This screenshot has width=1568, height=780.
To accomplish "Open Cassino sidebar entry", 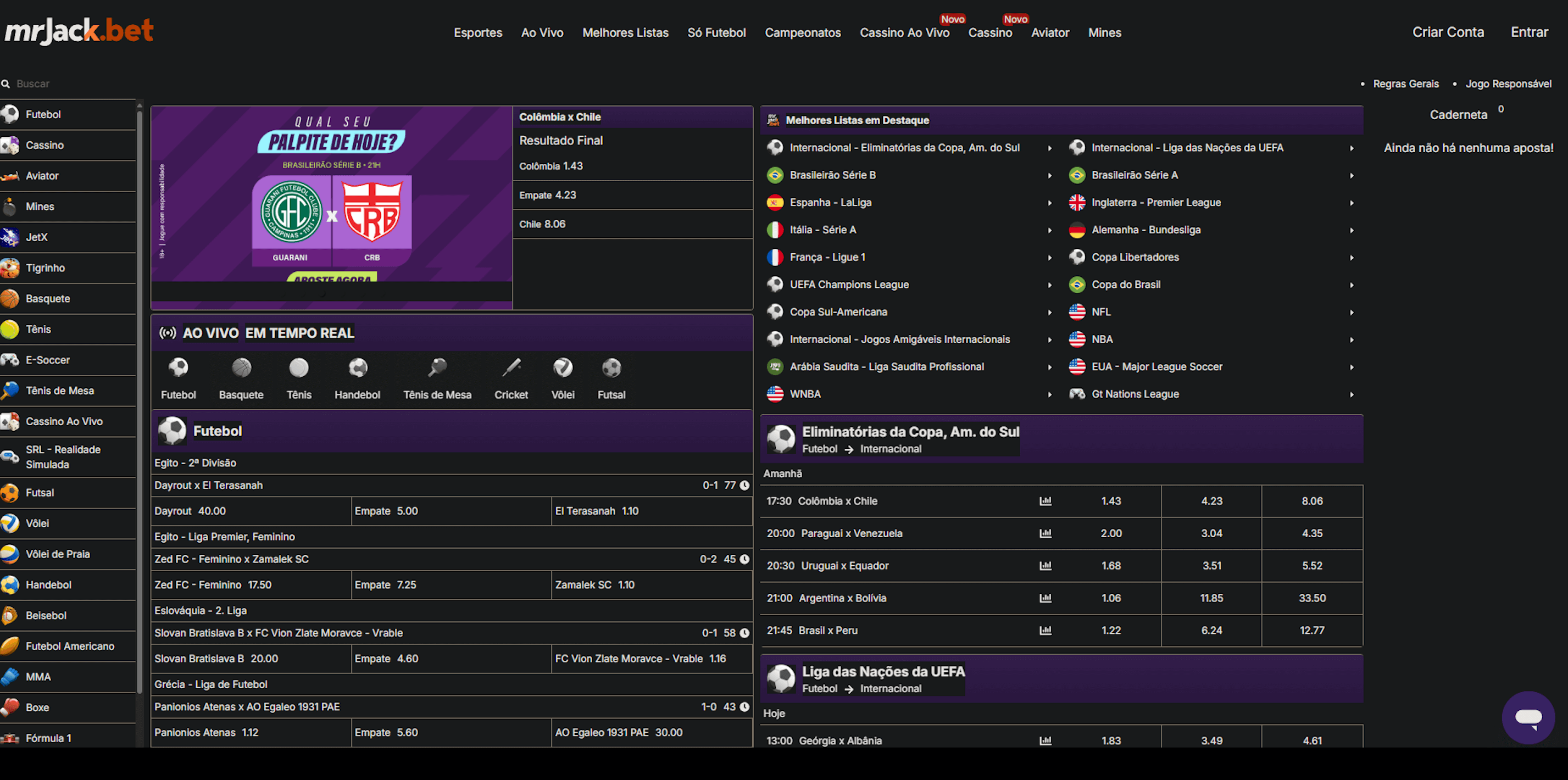I will point(68,145).
